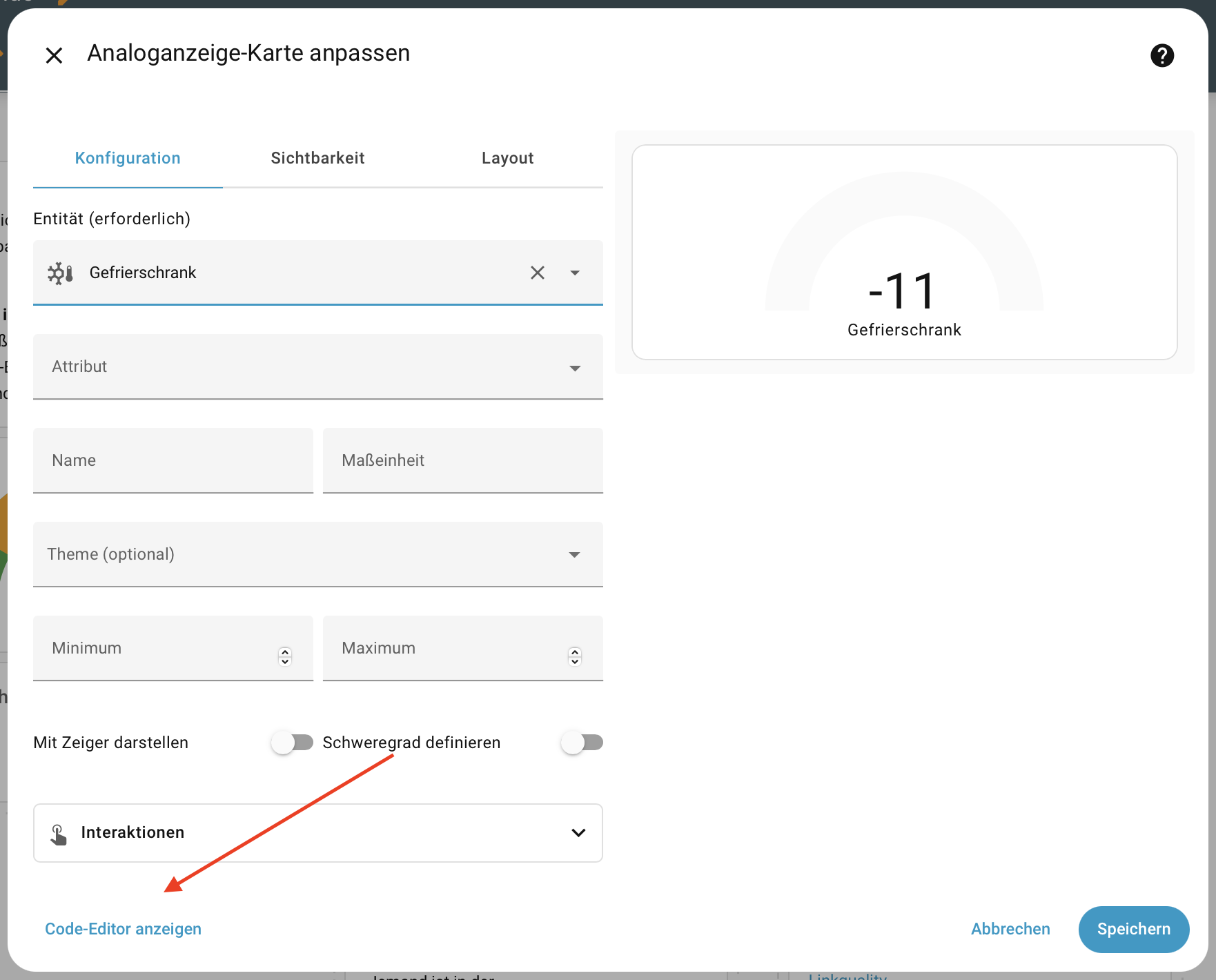Click the Speichern button
Screen dimensions: 1216x980
[1134, 929]
